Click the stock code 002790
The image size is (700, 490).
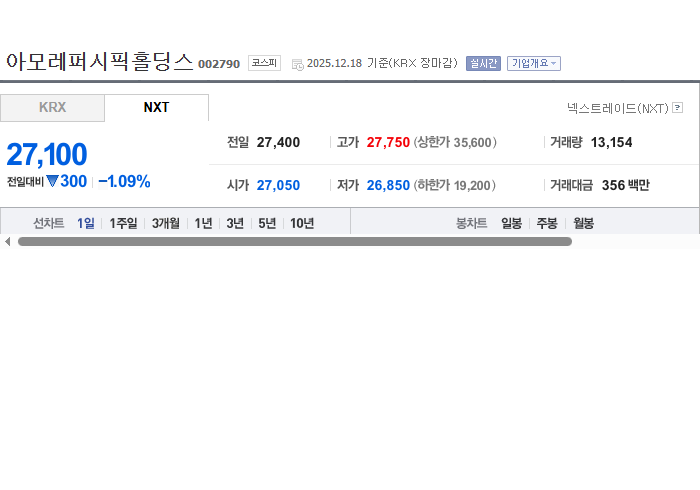click(219, 64)
